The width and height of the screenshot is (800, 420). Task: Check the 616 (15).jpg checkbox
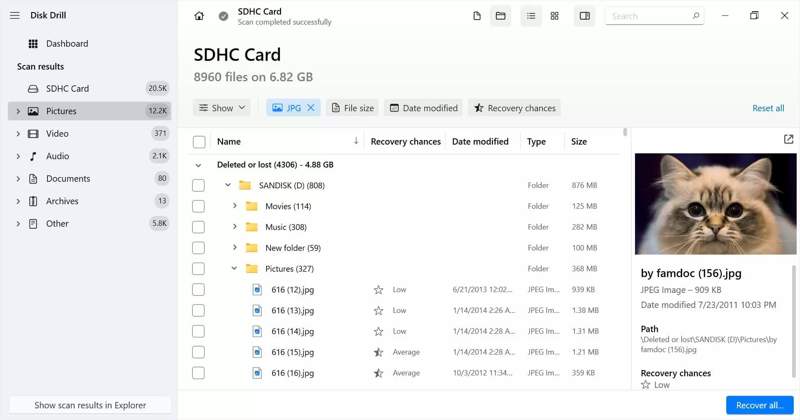[198, 352]
